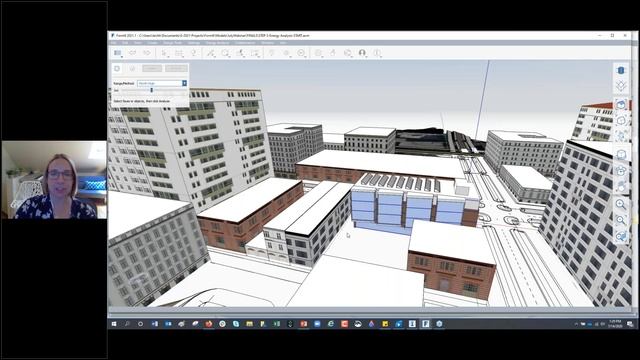Image resolution: width=640 pixels, height=360 pixels.
Task: Open the Collaboration menu
Action: click(x=245, y=42)
